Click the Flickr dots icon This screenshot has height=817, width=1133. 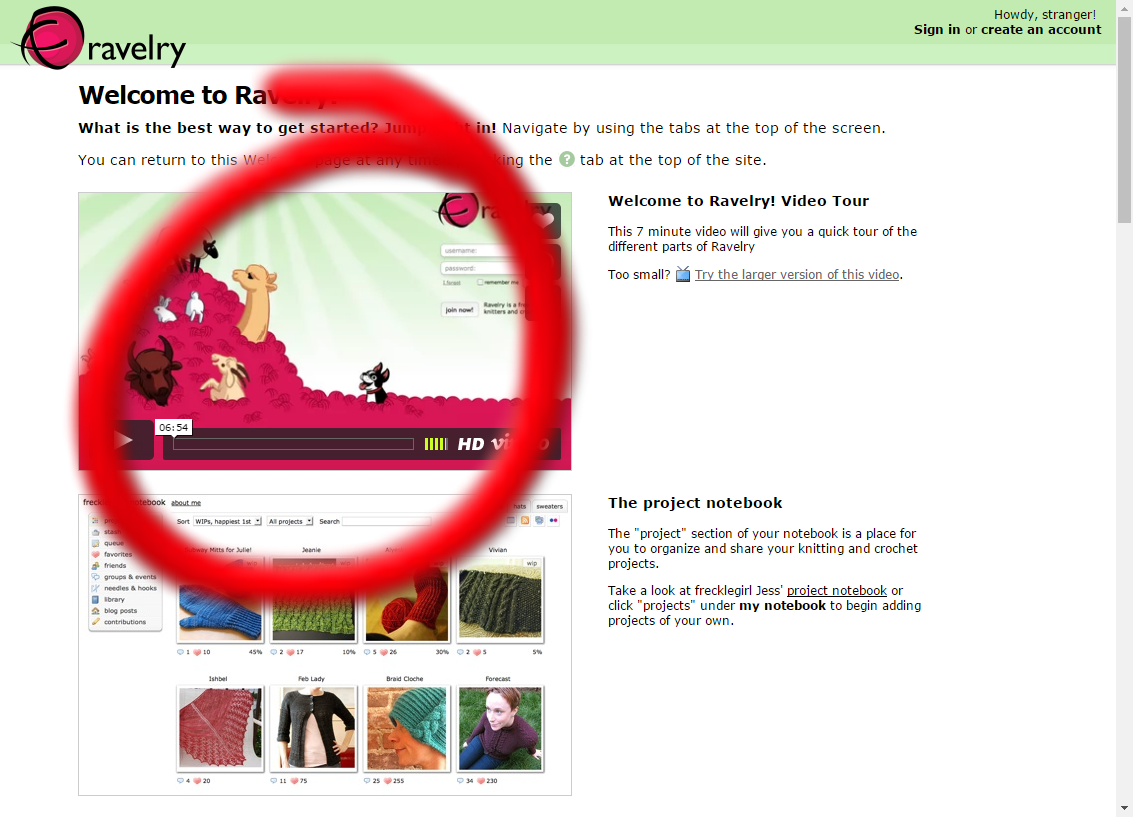click(x=553, y=520)
